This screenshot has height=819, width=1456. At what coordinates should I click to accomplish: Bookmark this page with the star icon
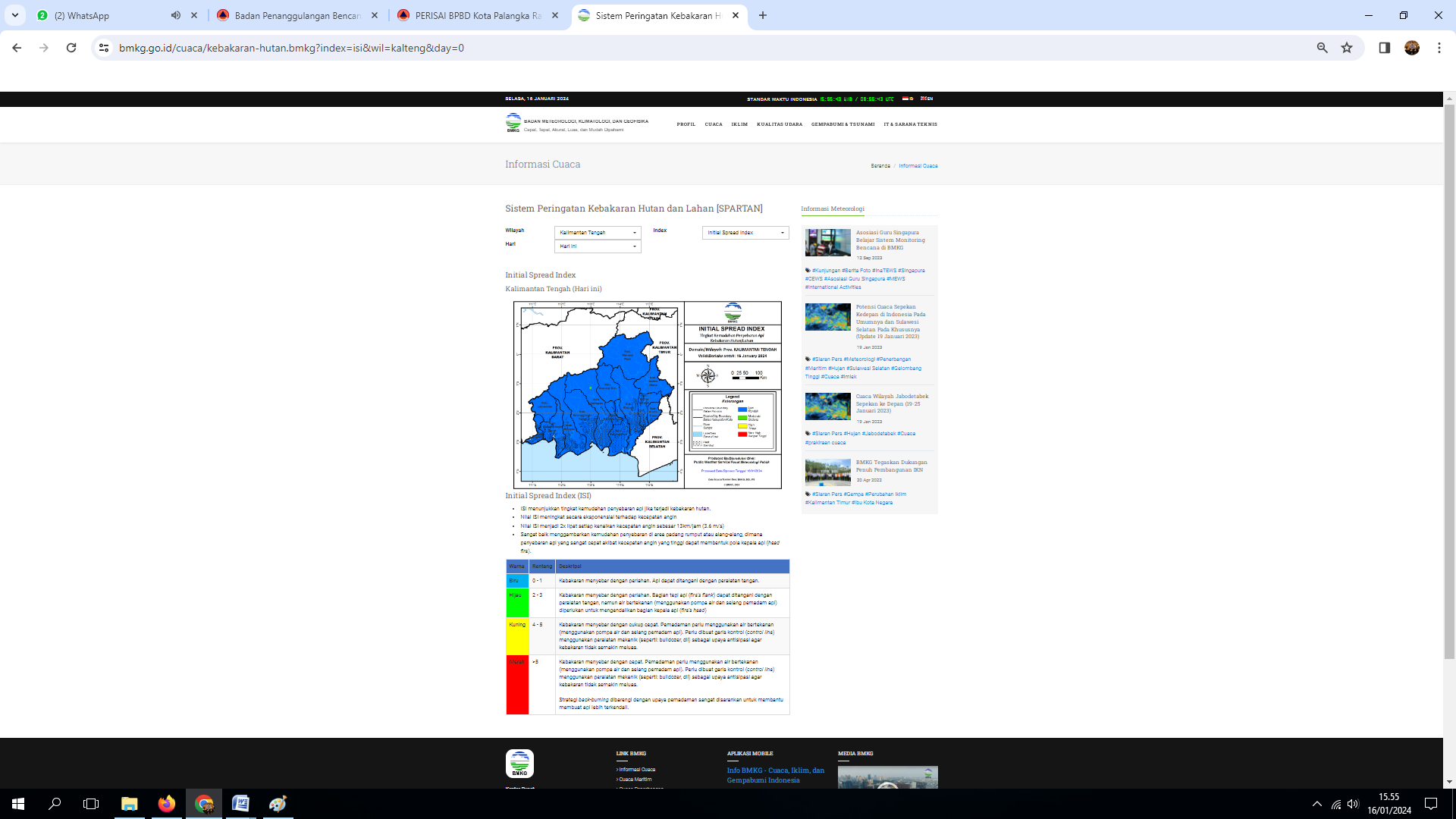[1347, 48]
